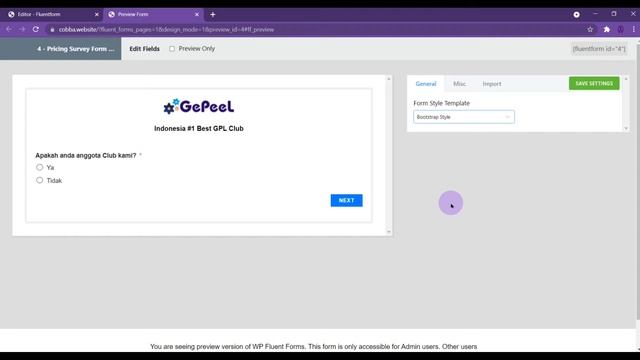Click the browser forward arrow
This screenshot has width=640, height=360.
coord(22,29)
